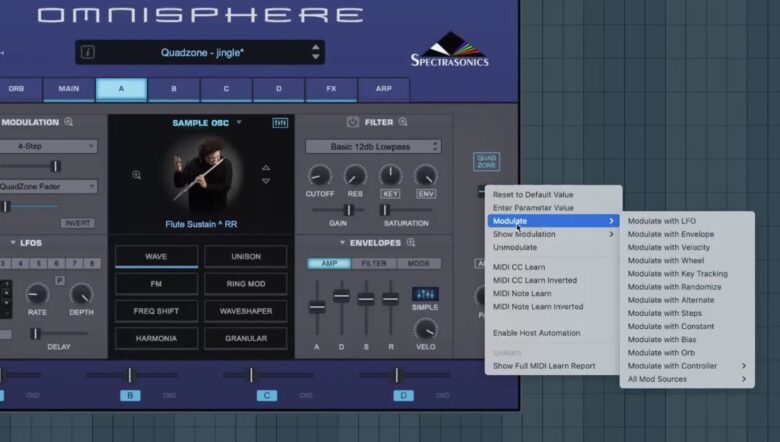Click the Simple envelope mode icon
Viewport: 780px width, 442px height.
click(425, 294)
